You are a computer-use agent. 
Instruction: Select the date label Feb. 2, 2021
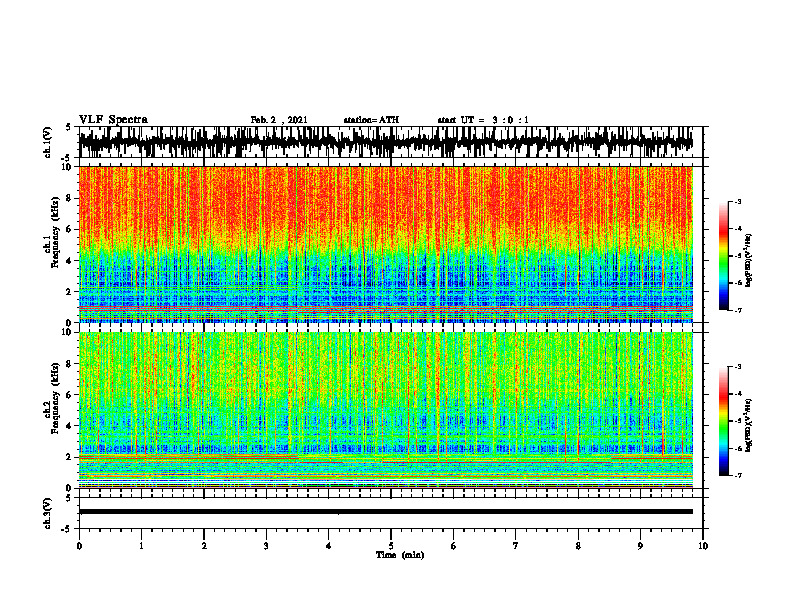[x=279, y=120]
